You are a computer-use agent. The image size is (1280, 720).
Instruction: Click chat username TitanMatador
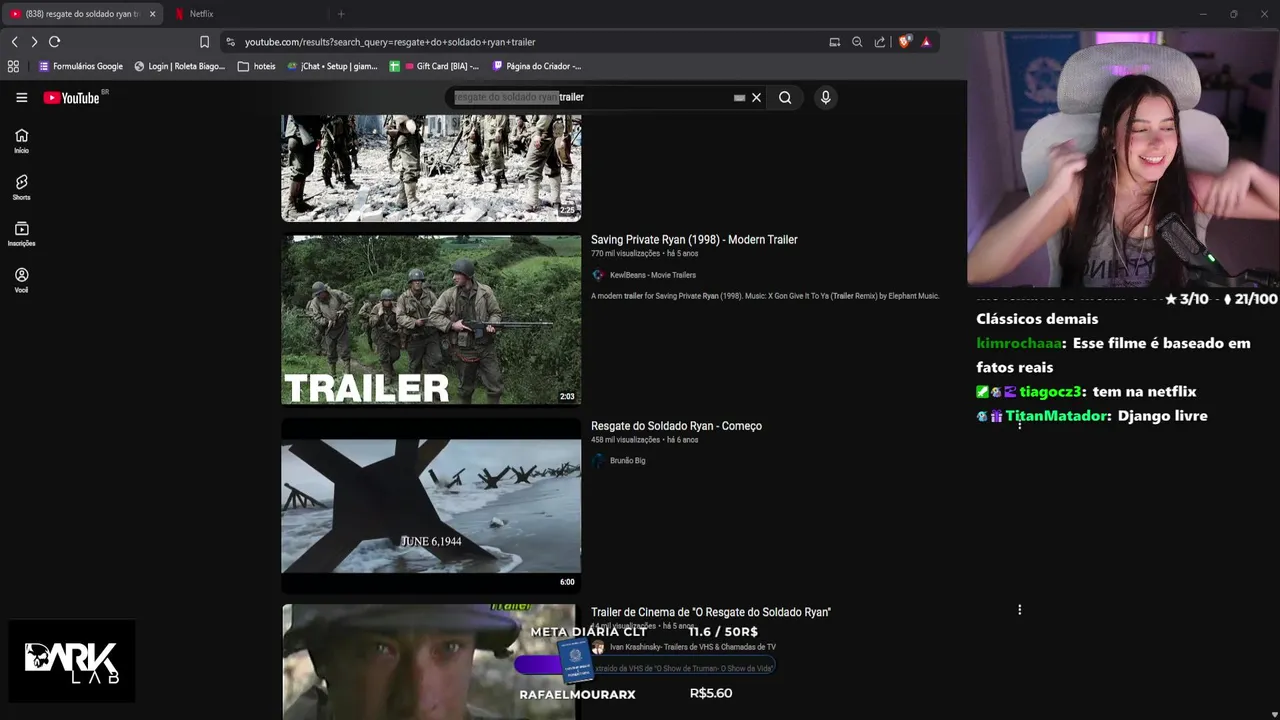tap(1056, 416)
